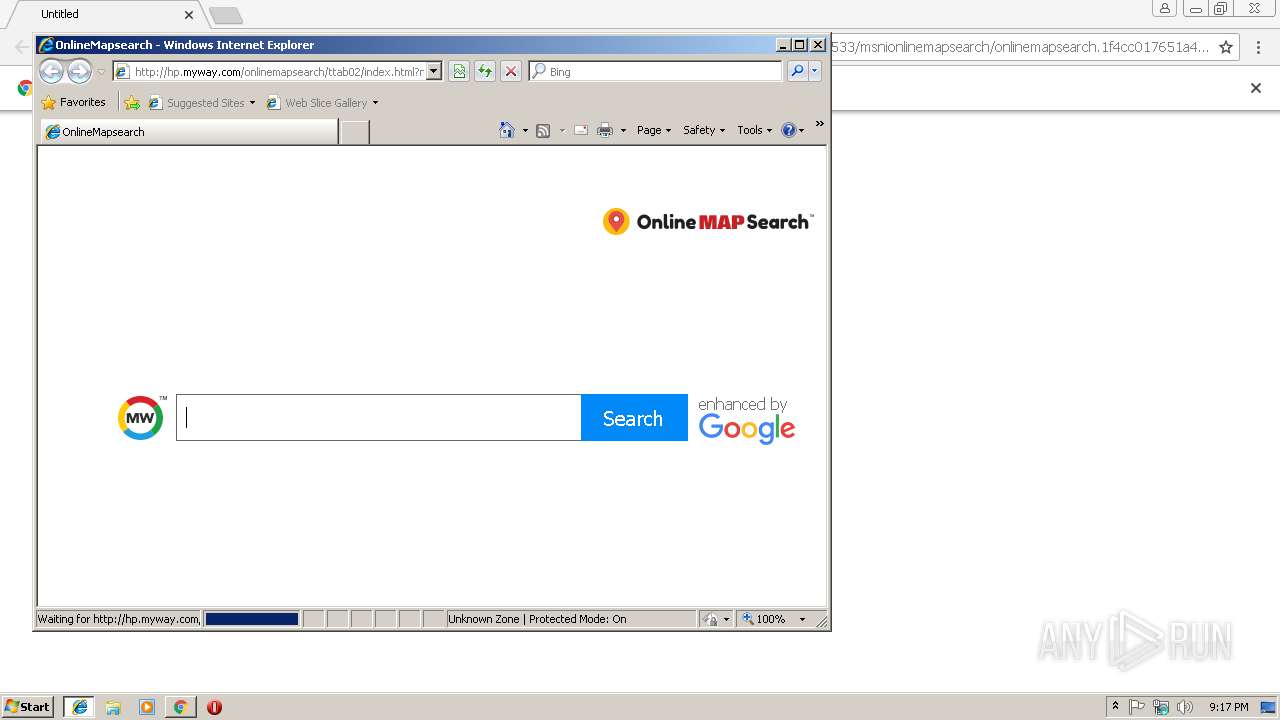Click the red Opera-style taskbar icon
Screen dimensions: 1280x720
[214, 707]
